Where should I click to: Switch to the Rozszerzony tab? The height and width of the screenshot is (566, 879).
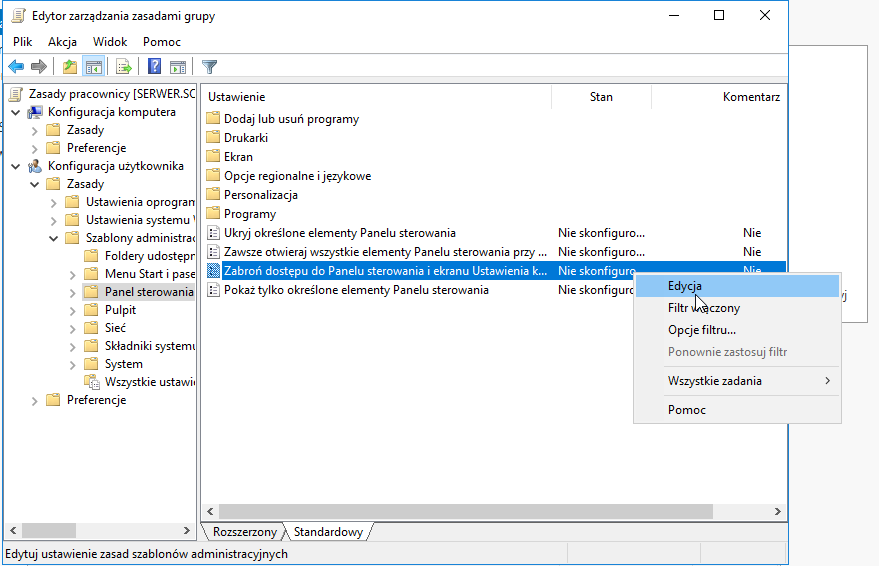244,532
